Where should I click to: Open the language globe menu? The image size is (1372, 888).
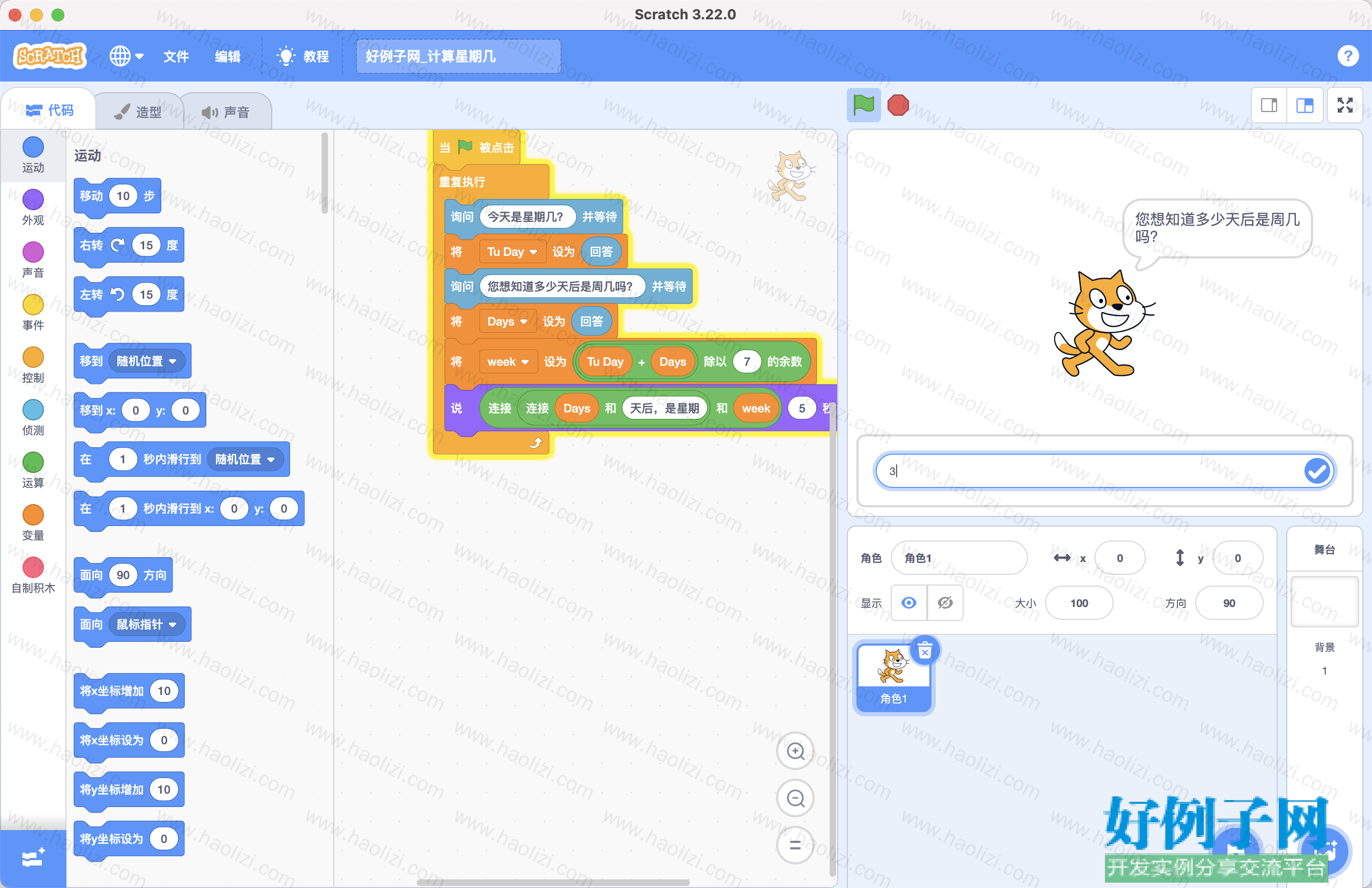[x=126, y=56]
